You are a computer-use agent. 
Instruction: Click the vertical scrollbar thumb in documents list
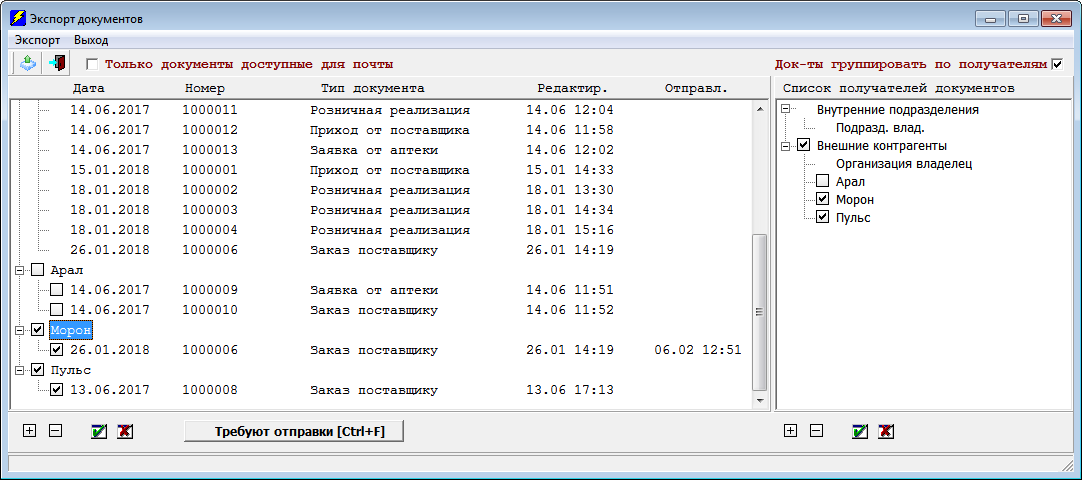(760, 312)
